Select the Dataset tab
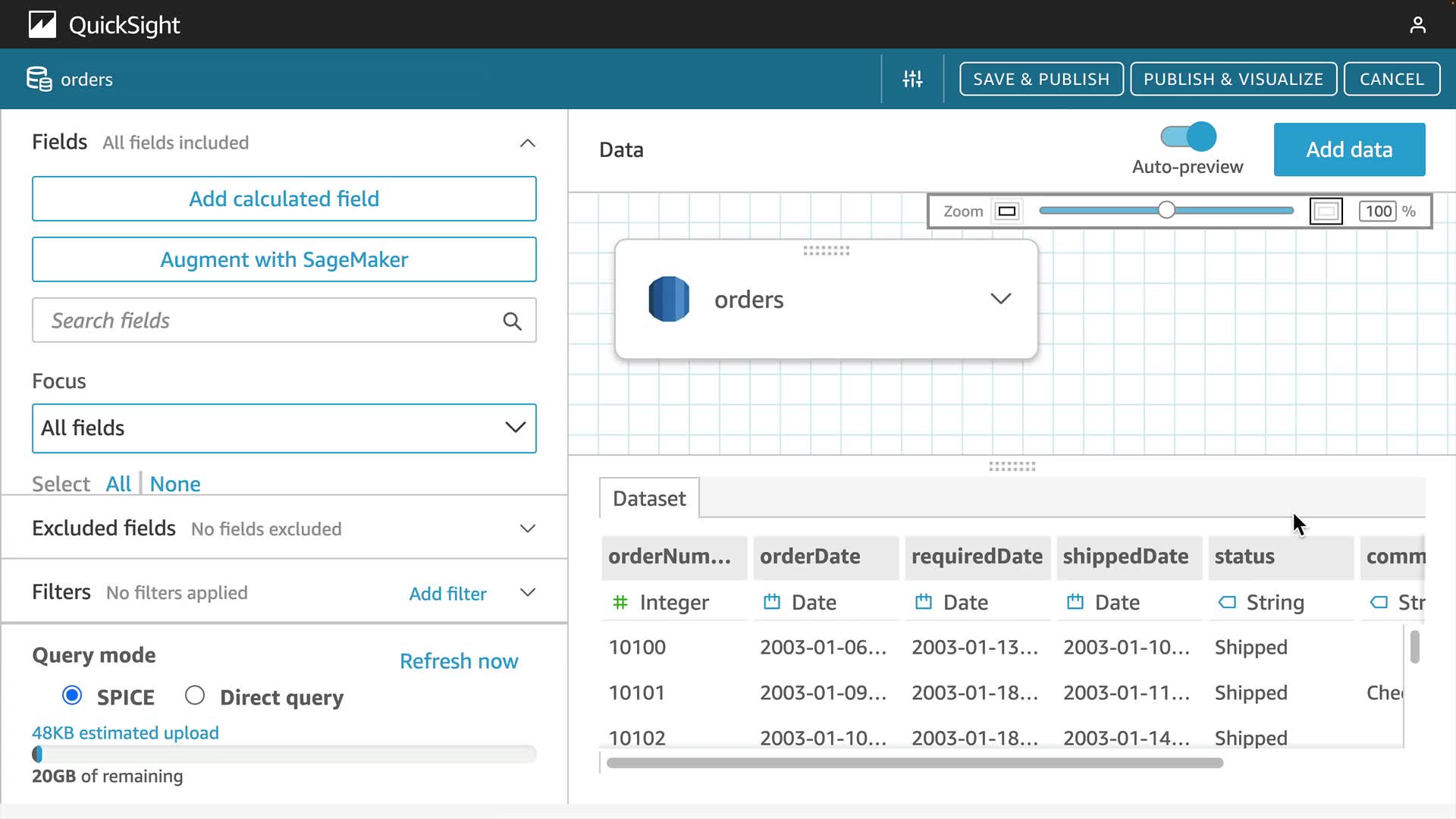 tap(649, 498)
